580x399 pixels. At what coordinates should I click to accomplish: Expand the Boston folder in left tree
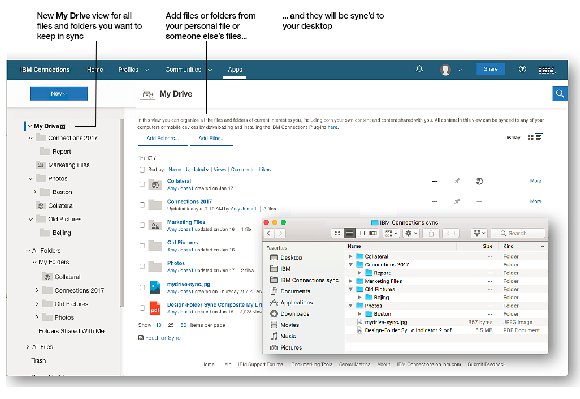click(x=35, y=192)
